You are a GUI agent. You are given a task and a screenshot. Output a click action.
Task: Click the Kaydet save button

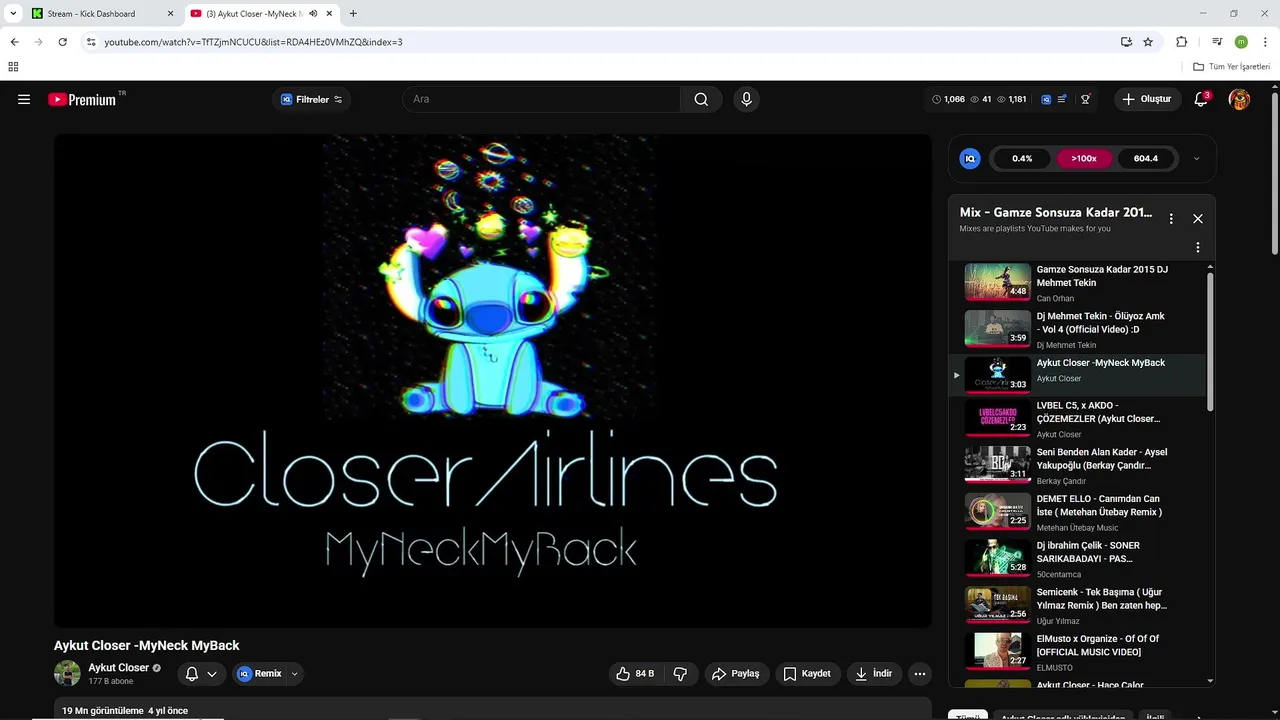pyautogui.click(x=807, y=674)
